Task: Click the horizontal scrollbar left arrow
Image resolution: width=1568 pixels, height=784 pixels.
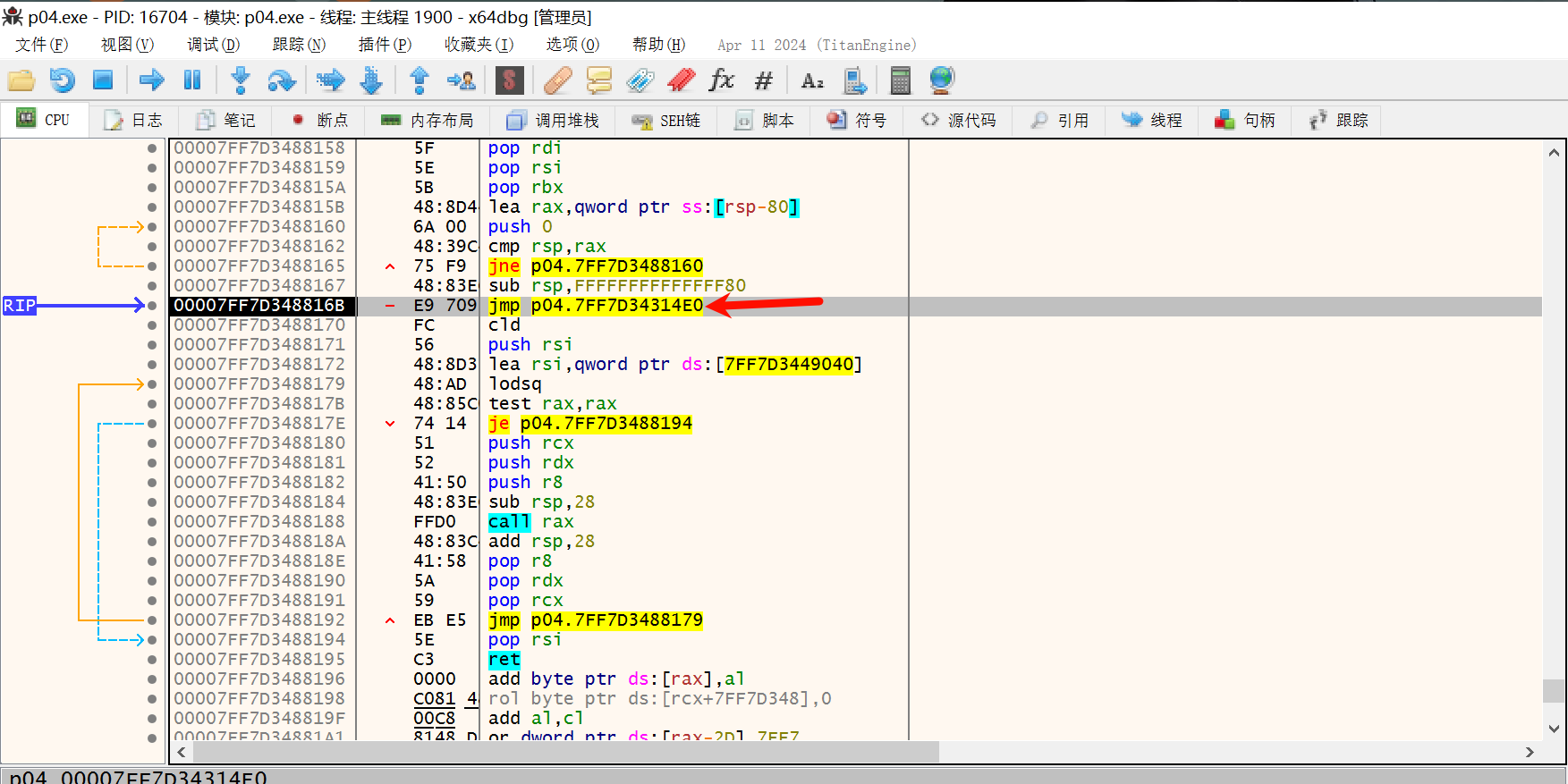Action: tap(182, 753)
